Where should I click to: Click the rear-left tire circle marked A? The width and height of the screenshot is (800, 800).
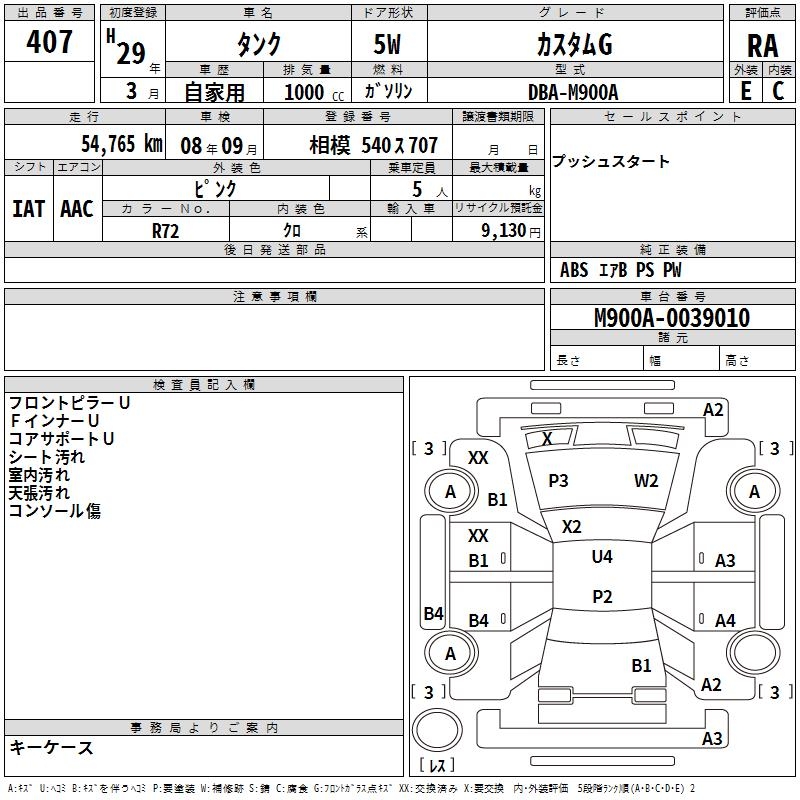tap(451, 653)
